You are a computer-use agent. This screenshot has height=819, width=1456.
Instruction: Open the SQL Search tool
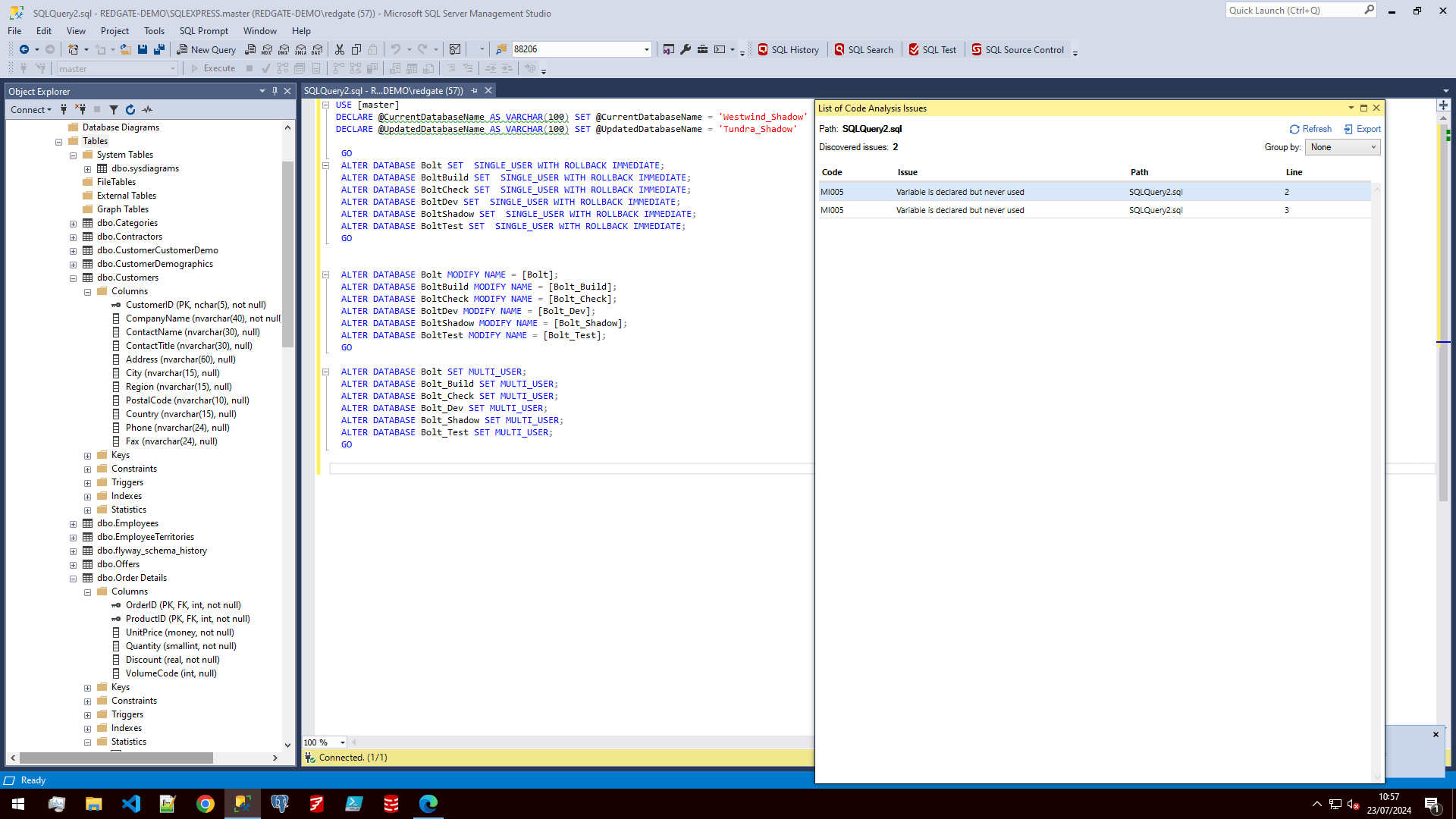pyautogui.click(x=864, y=49)
